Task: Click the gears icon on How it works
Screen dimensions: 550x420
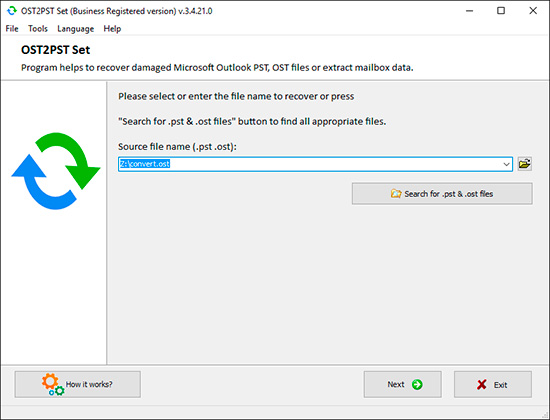Action: (x=53, y=385)
